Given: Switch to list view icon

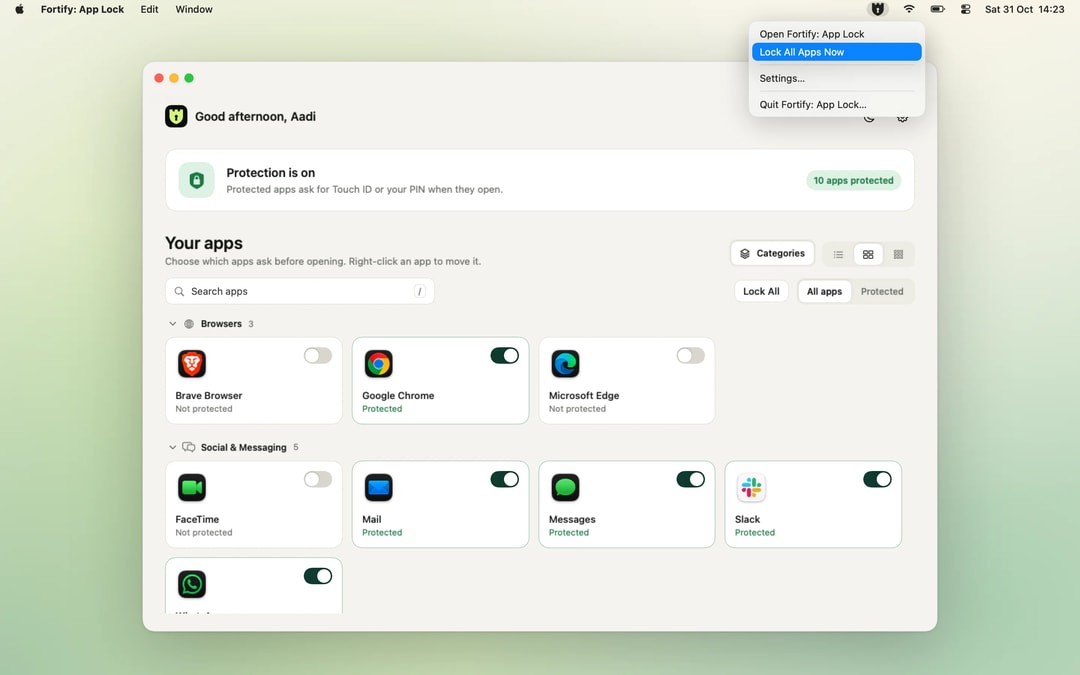Looking at the screenshot, I should (x=838, y=254).
